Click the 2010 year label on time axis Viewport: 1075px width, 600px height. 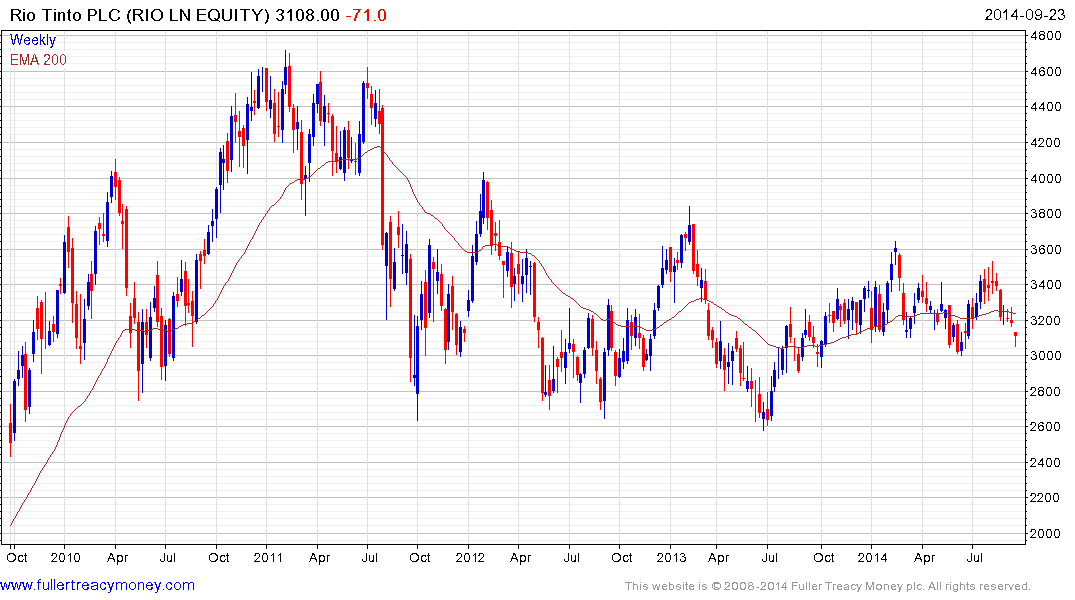pos(66,557)
